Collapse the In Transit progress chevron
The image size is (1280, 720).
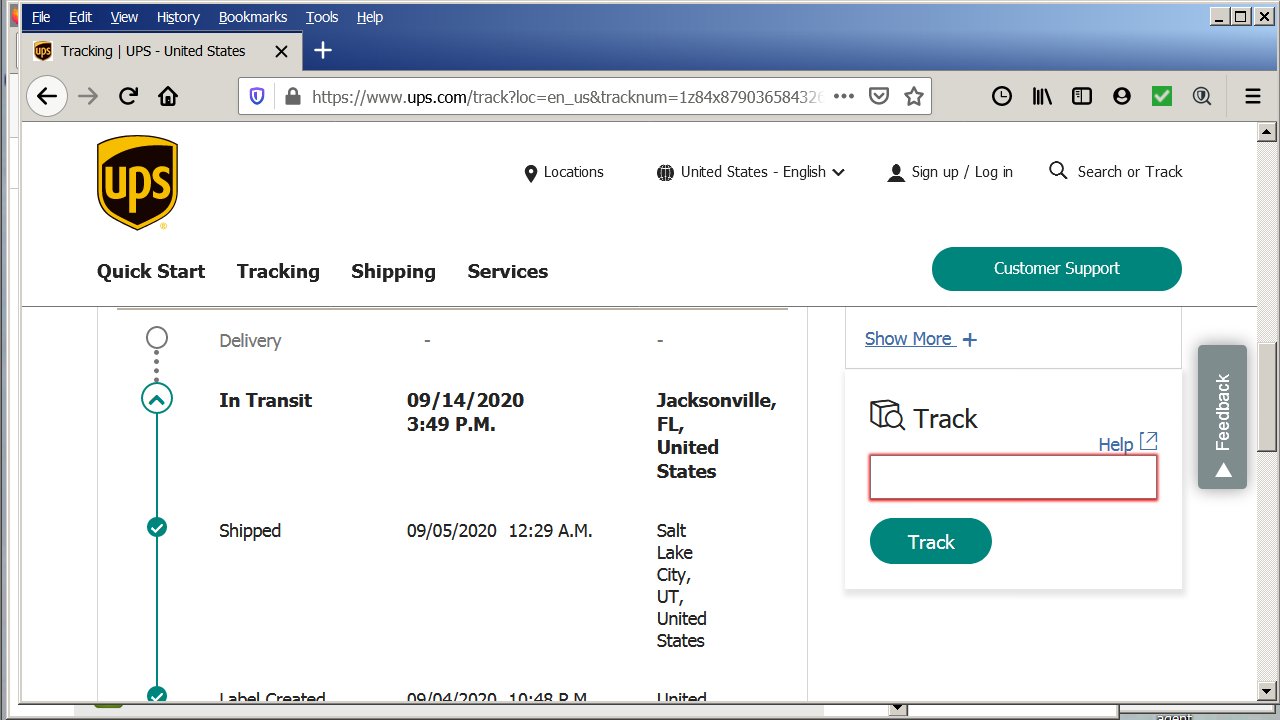[x=157, y=399]
